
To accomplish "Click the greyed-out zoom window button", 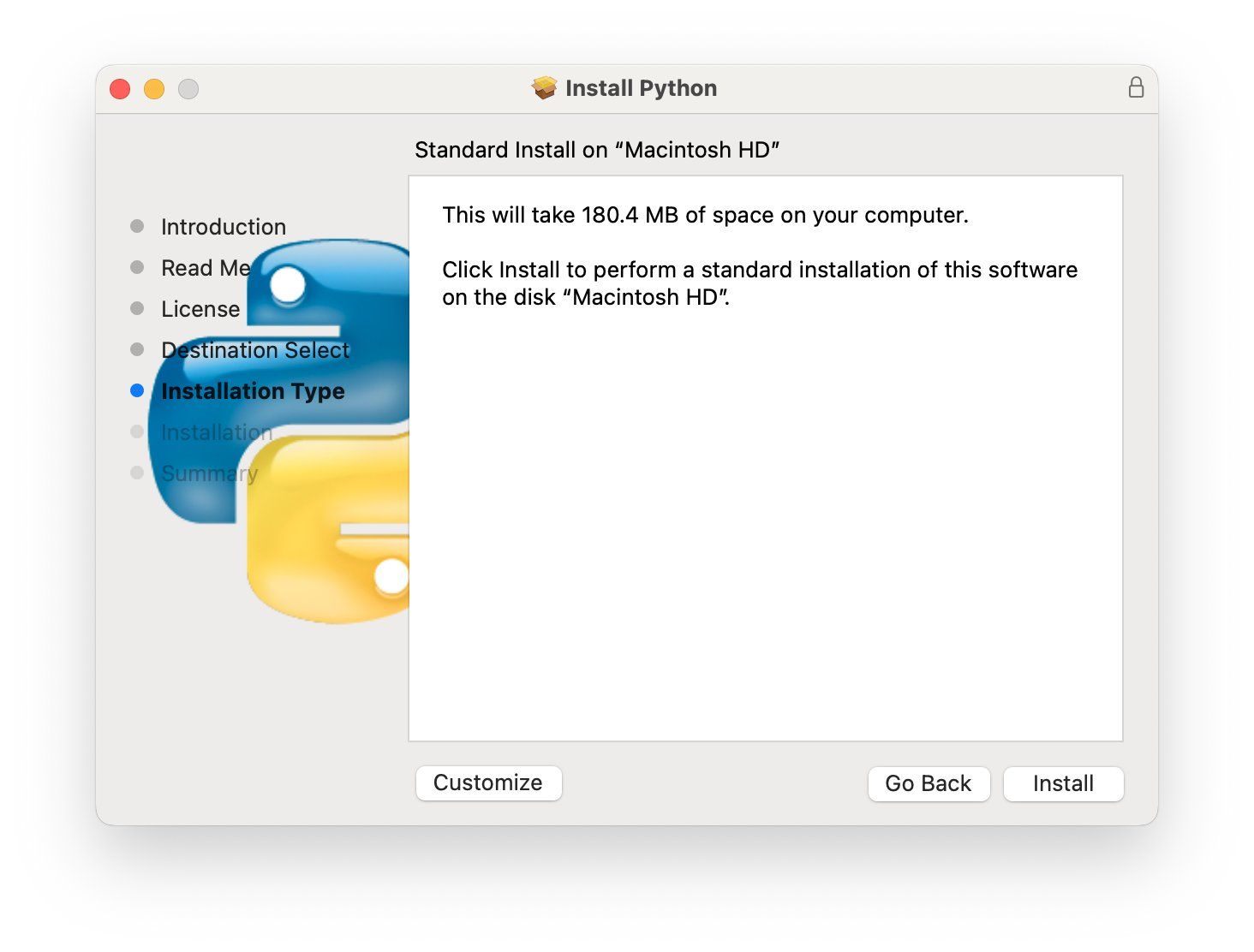I will click(x=188, y=89).
